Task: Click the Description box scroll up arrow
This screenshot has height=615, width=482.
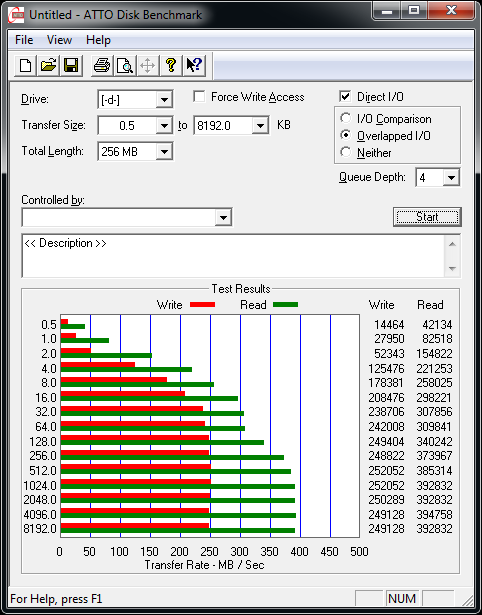Action: pyautogui.click(x=452, y=244)
